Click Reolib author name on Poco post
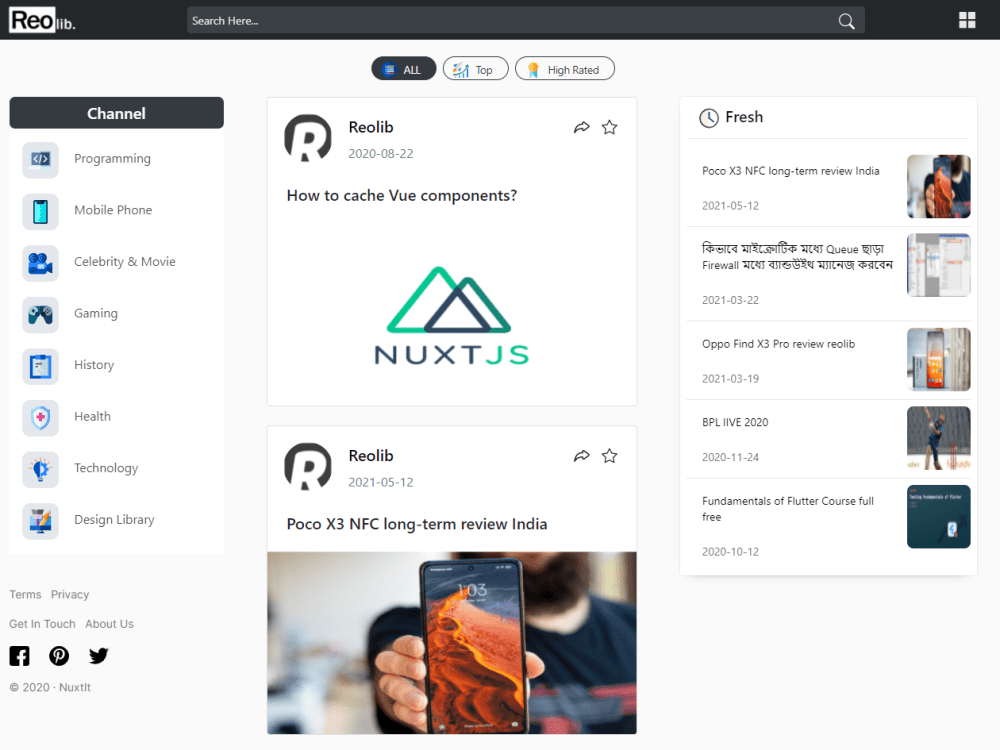The height and width of the screenshot is (750, 1000). (x=371, y=456)
